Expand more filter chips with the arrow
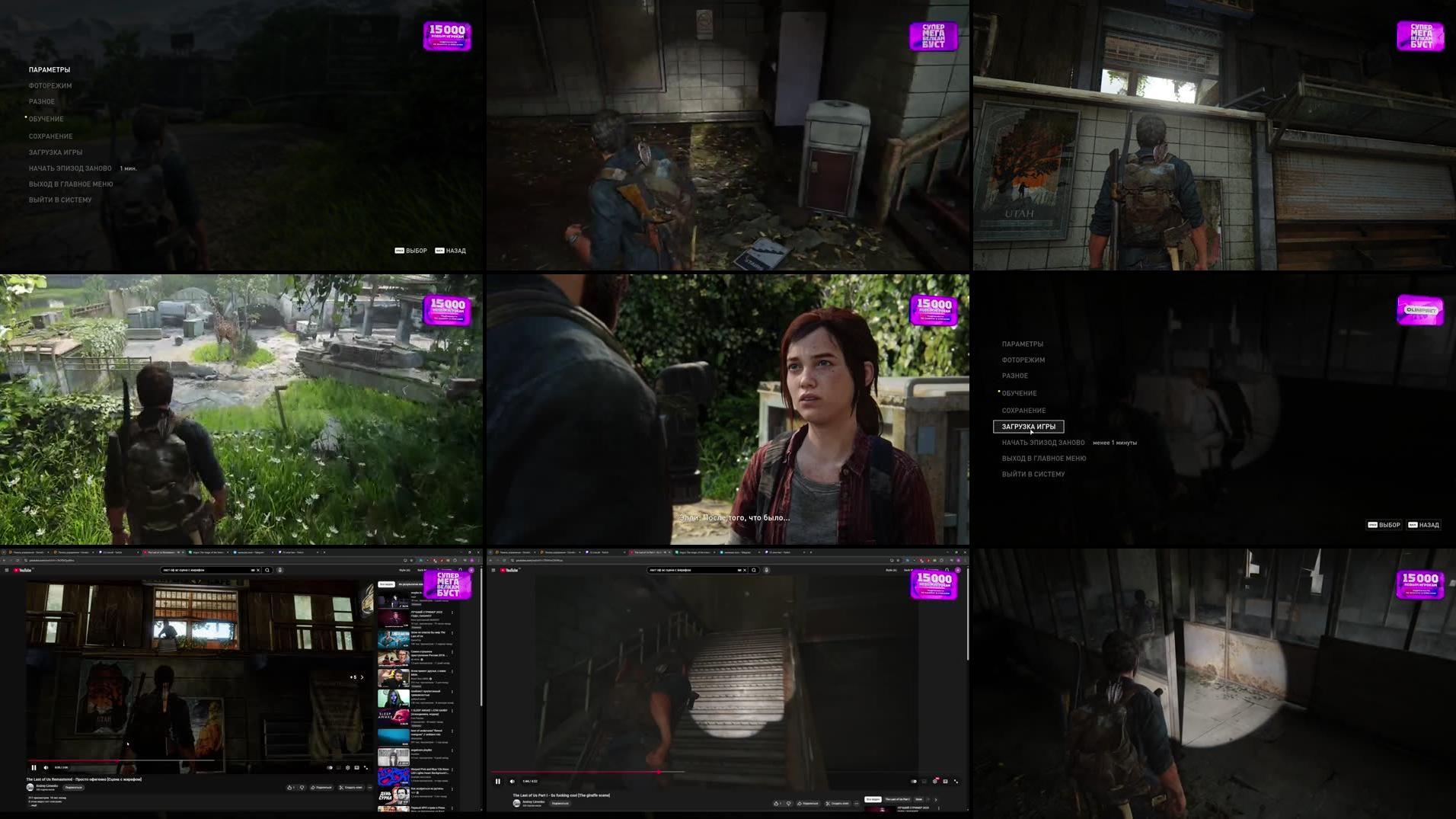 [x=936, y=800]
